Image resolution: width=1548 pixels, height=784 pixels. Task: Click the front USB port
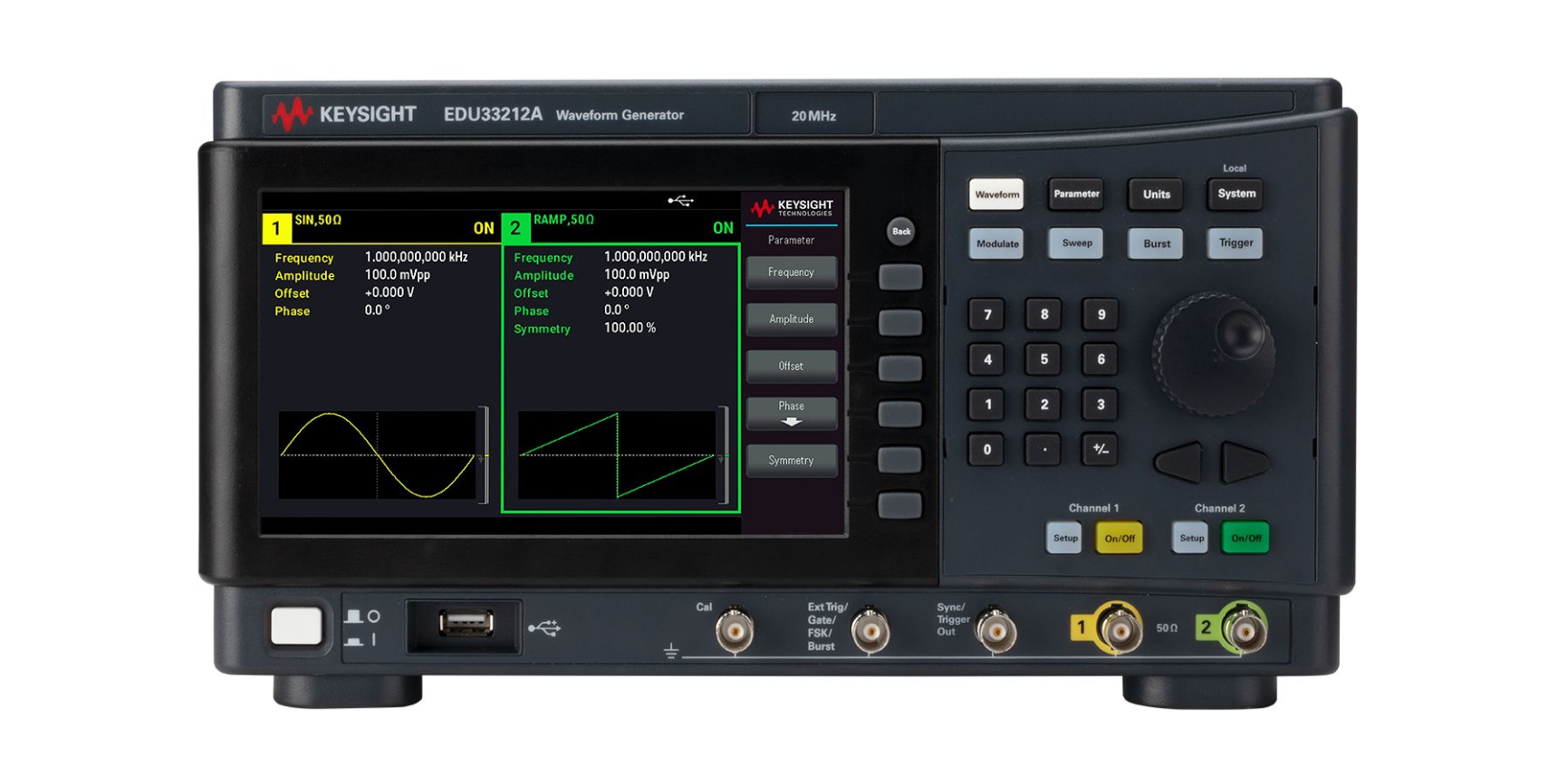[466, 623]
